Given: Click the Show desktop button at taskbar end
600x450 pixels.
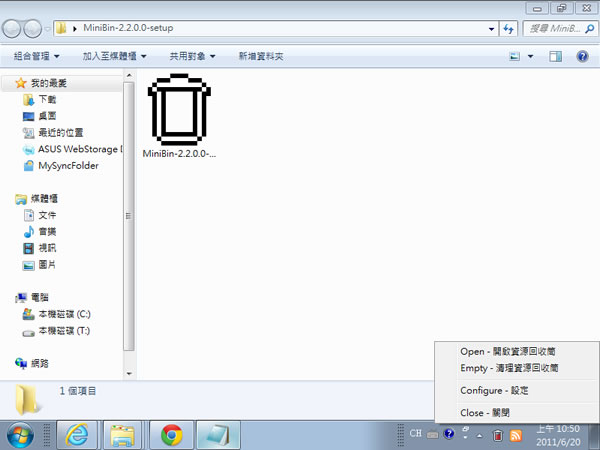Looking at the screenshot, I should 594,435.
